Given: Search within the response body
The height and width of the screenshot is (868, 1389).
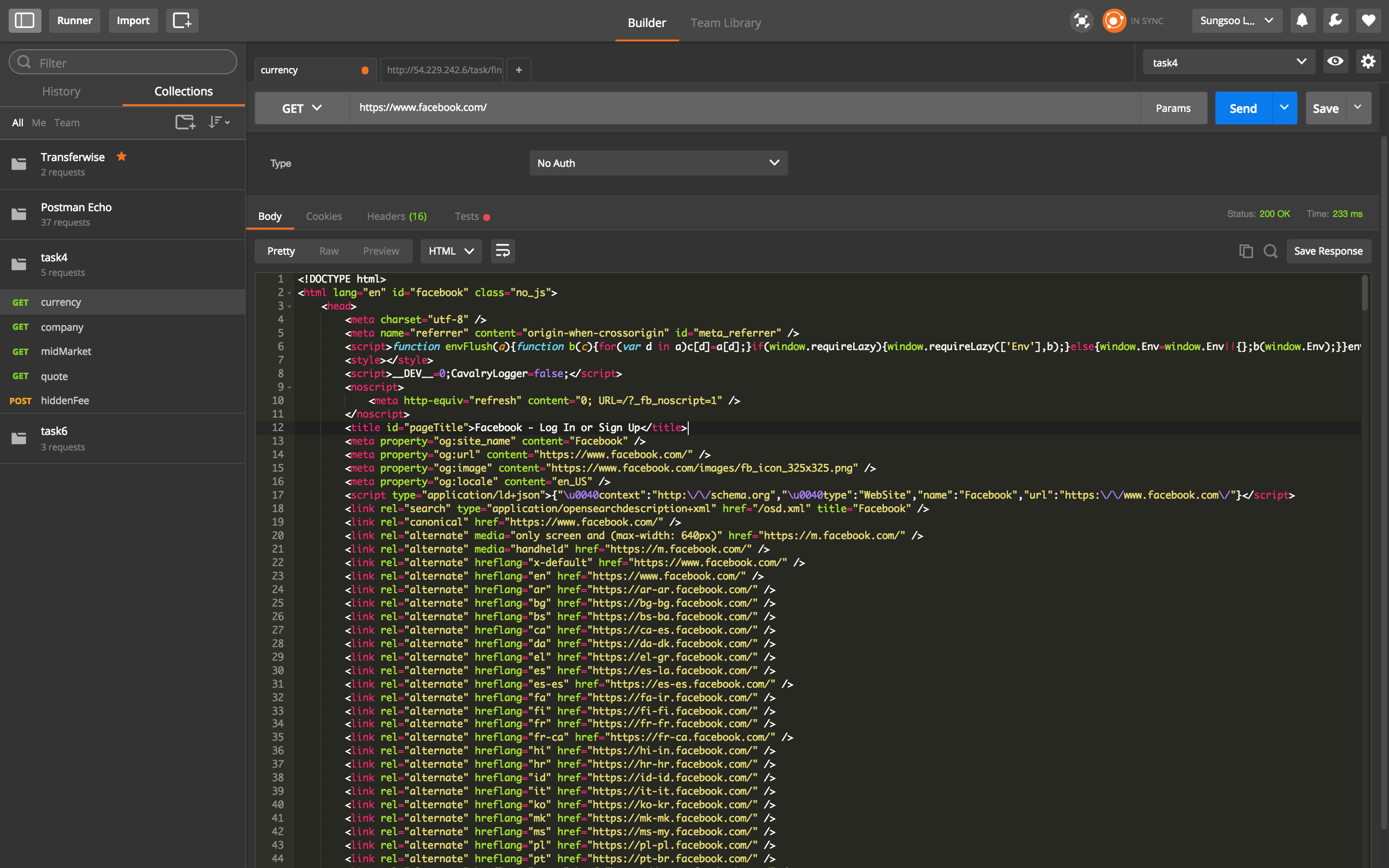Looking at the screenshot, I should coord(1270,251).
